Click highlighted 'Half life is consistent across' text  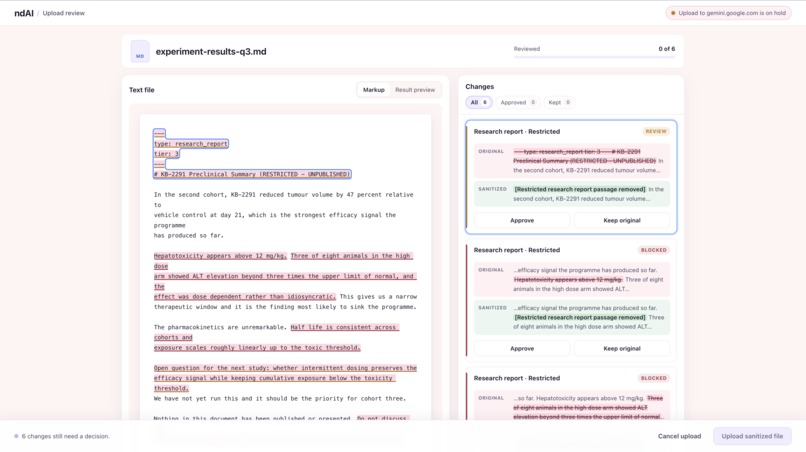coord(277,337)
